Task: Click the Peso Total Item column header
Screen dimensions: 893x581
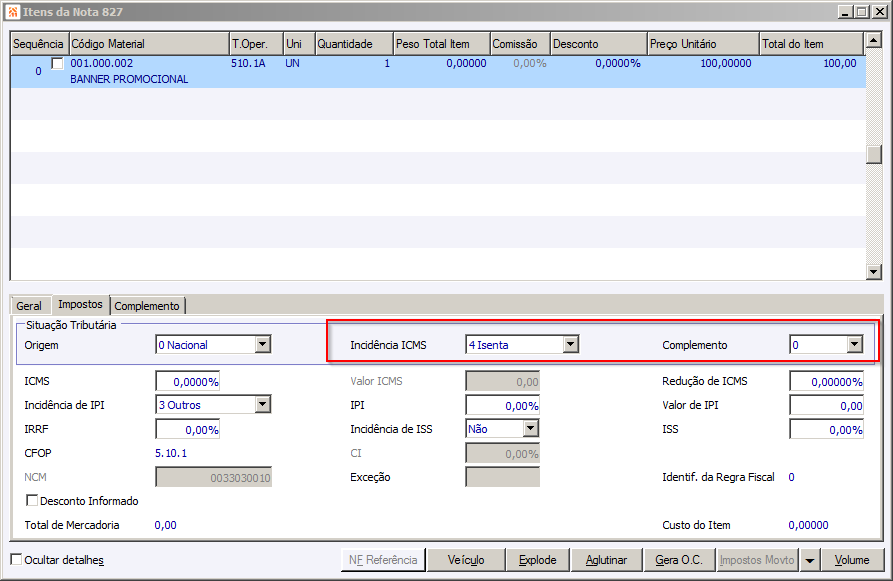Action: 441,44
